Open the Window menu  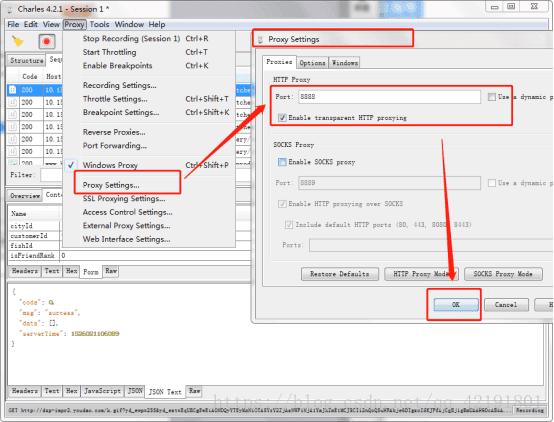129,24
